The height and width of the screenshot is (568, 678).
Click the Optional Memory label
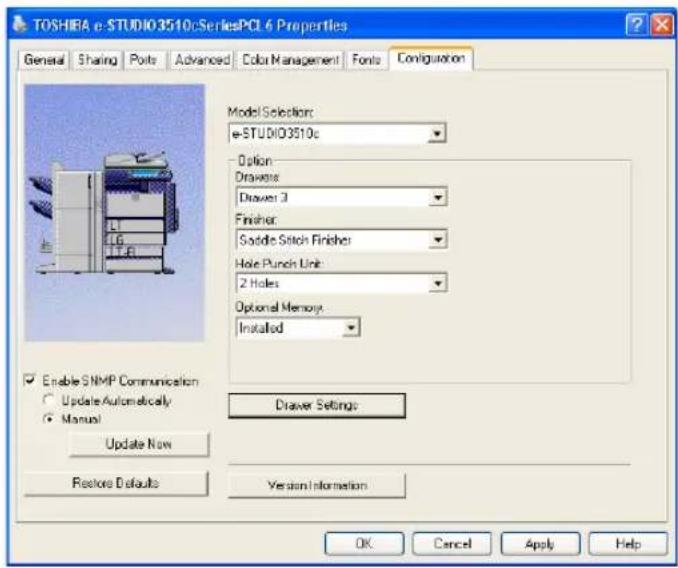[x=279, y=307]
